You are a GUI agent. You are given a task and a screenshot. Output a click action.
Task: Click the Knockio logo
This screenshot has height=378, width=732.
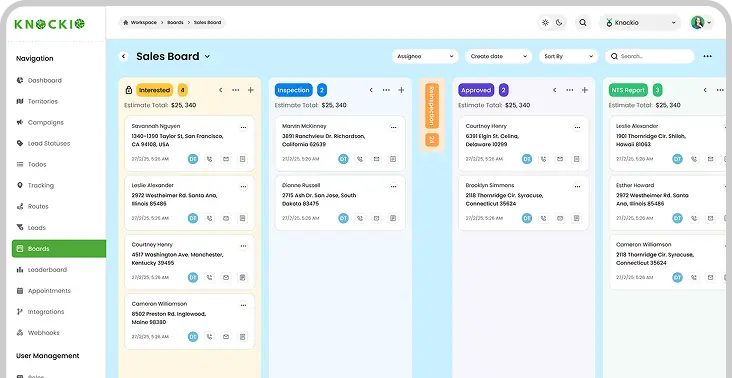(x=49, y=24)
